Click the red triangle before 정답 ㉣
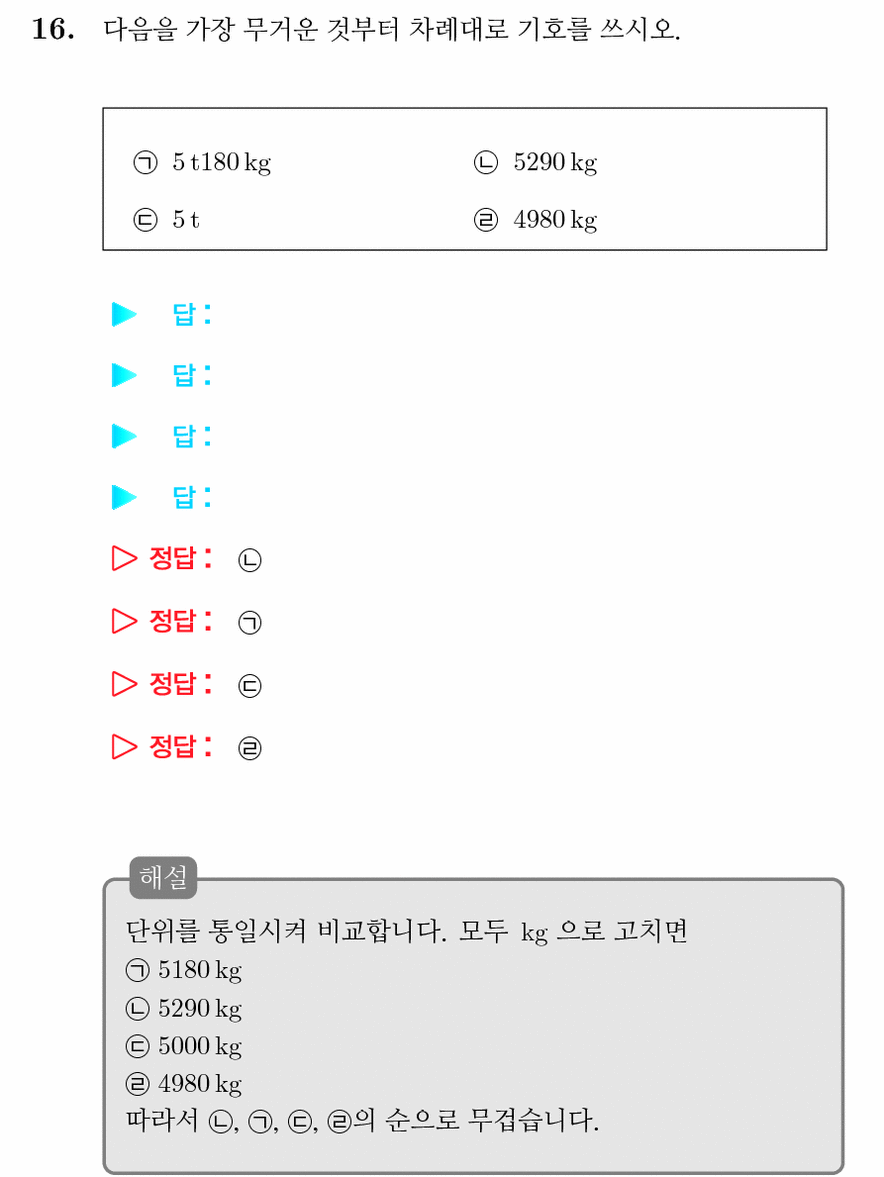Screen dimensions: 884x1177 click(x=124, y=747)
